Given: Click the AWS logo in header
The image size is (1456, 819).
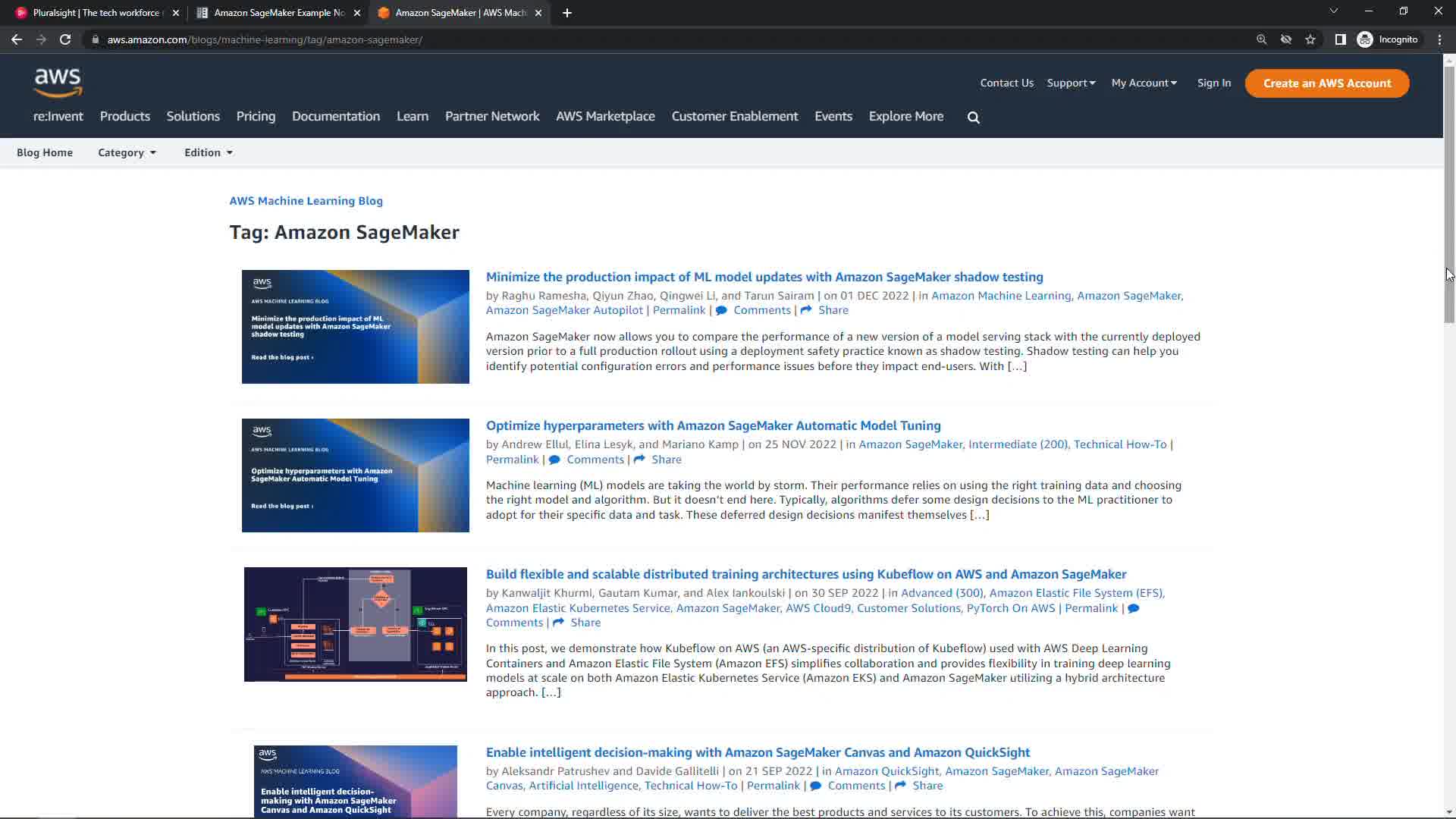Looking at the screenshot, I should (58, 82).
